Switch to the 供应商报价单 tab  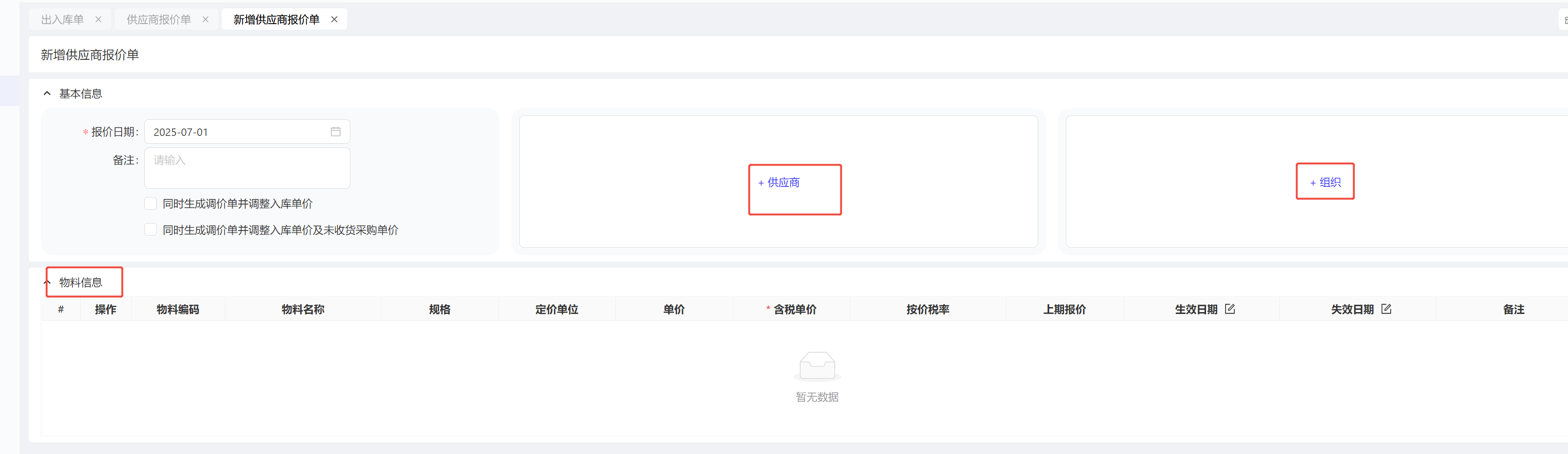tap(158, 19)
